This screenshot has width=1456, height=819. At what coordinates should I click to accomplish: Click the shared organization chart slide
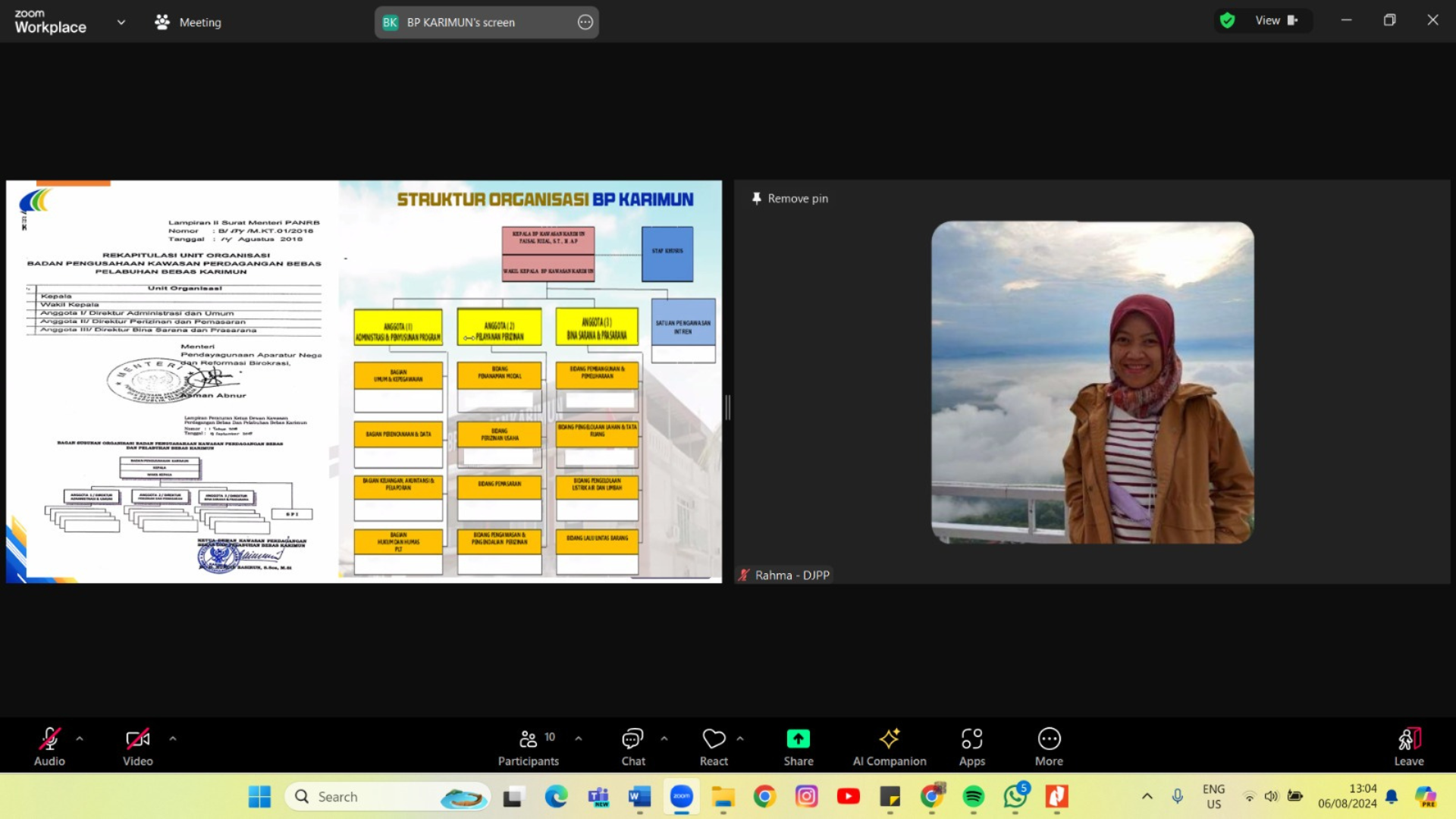[x=364, y=381]
